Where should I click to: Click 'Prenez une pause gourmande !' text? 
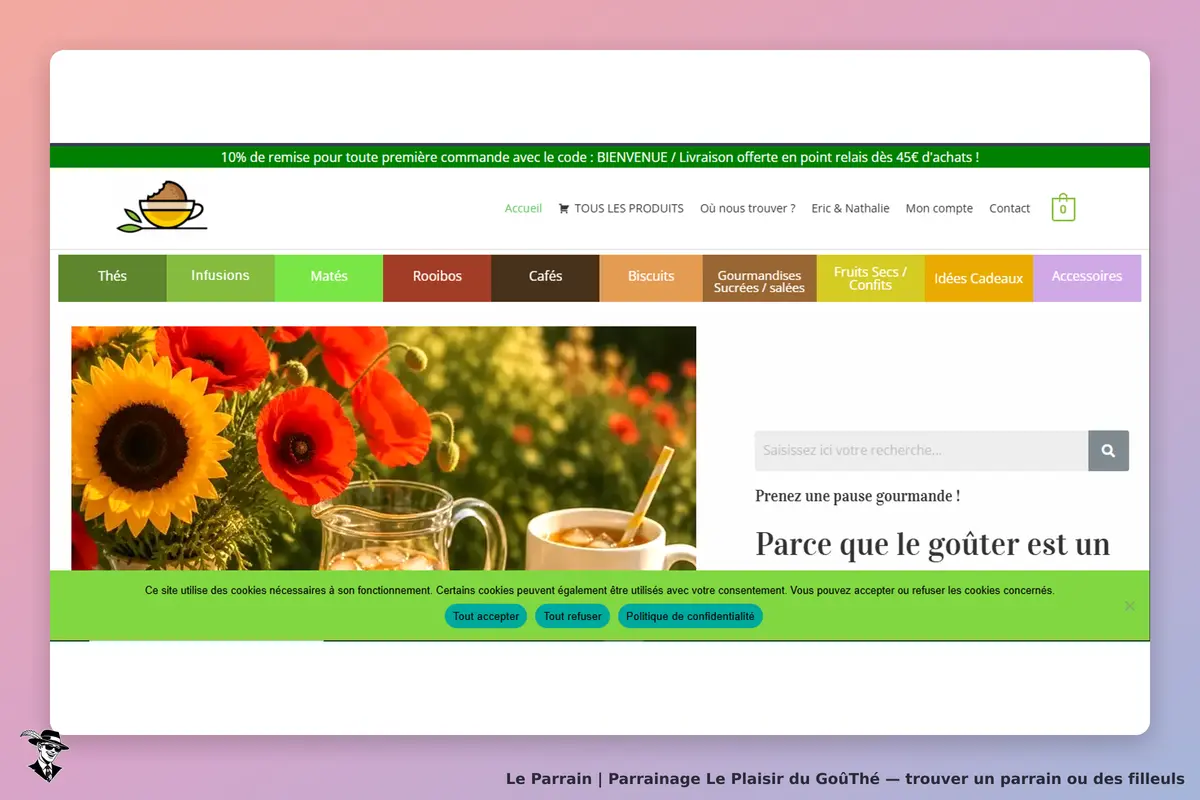857,496
